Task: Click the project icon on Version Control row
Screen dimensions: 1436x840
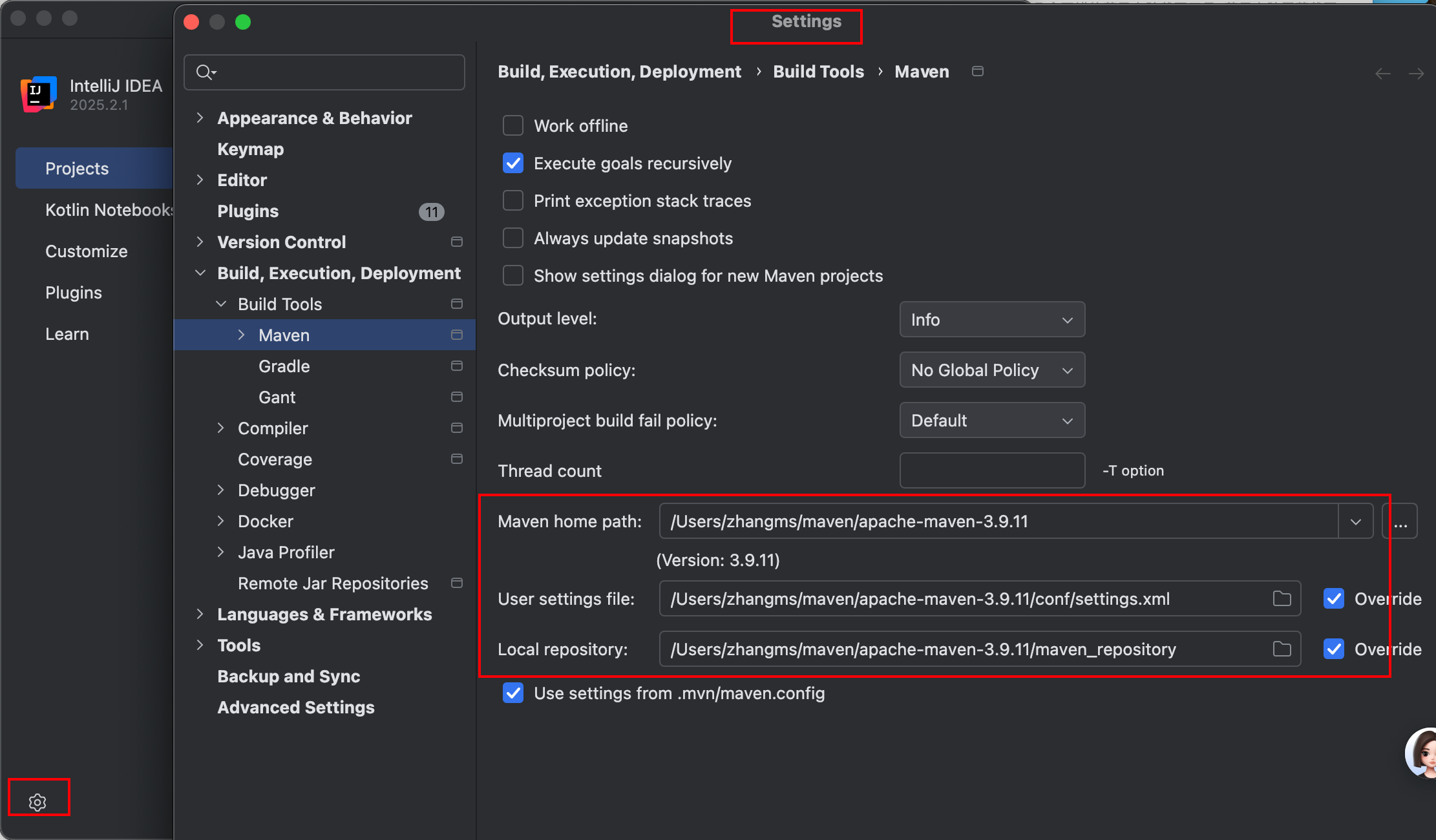Action: tap(457, 242)
